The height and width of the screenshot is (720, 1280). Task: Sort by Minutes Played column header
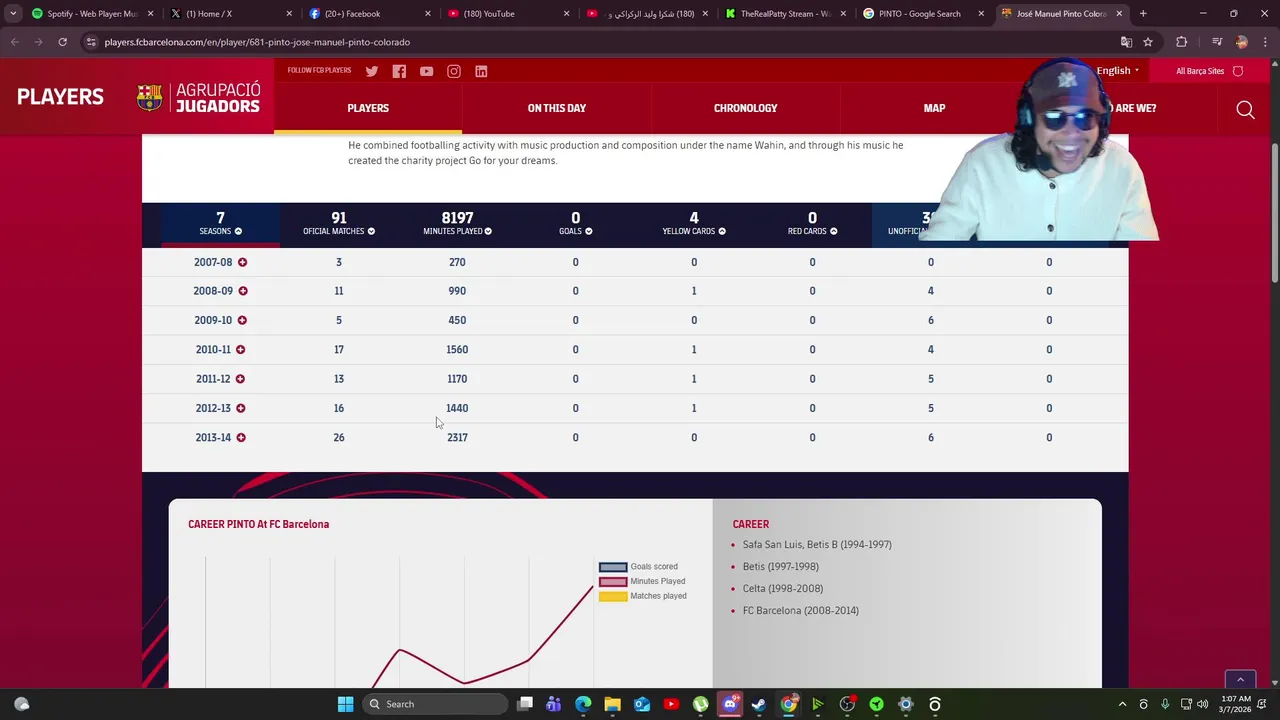(457, 223)
